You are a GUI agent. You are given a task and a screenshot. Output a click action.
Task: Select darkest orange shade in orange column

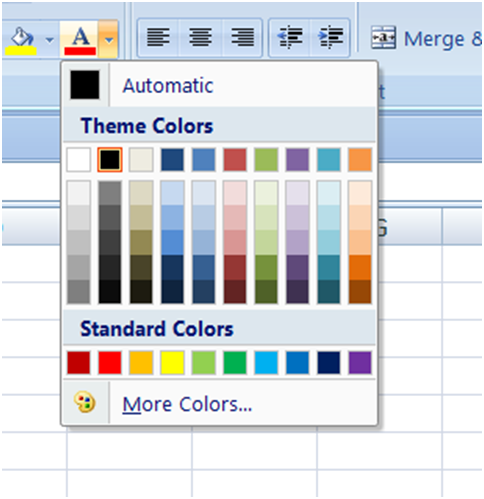pos(360,292)
